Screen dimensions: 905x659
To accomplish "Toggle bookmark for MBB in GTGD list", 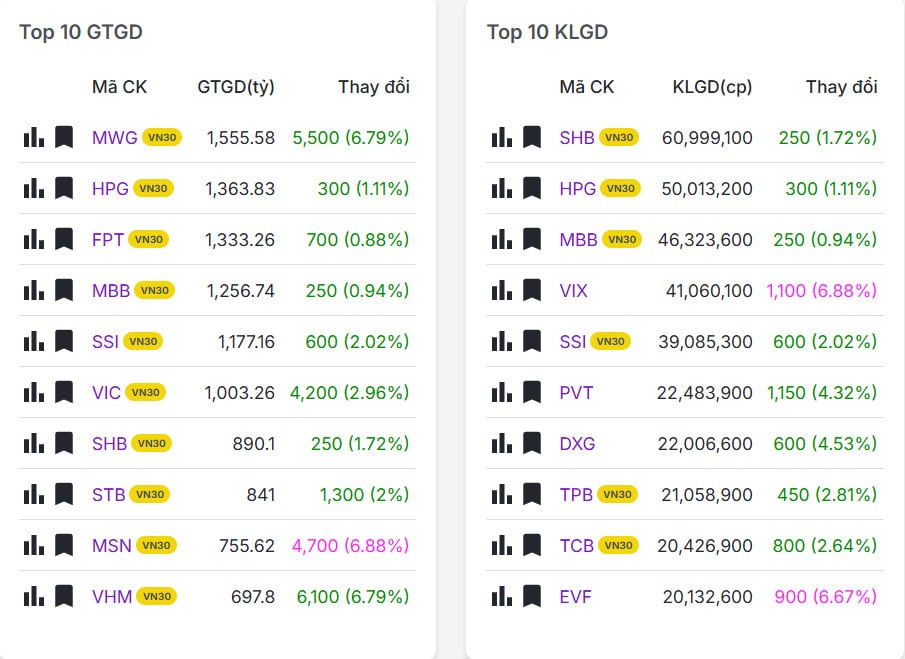I will tap(64, 290).
